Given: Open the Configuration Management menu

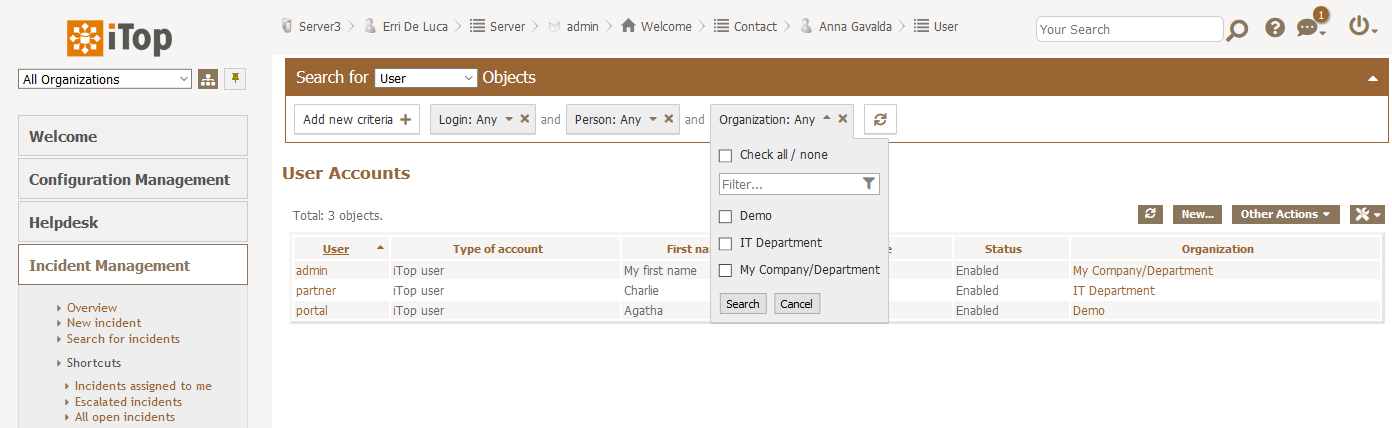Looking at the screenshot, I should 132,180.
